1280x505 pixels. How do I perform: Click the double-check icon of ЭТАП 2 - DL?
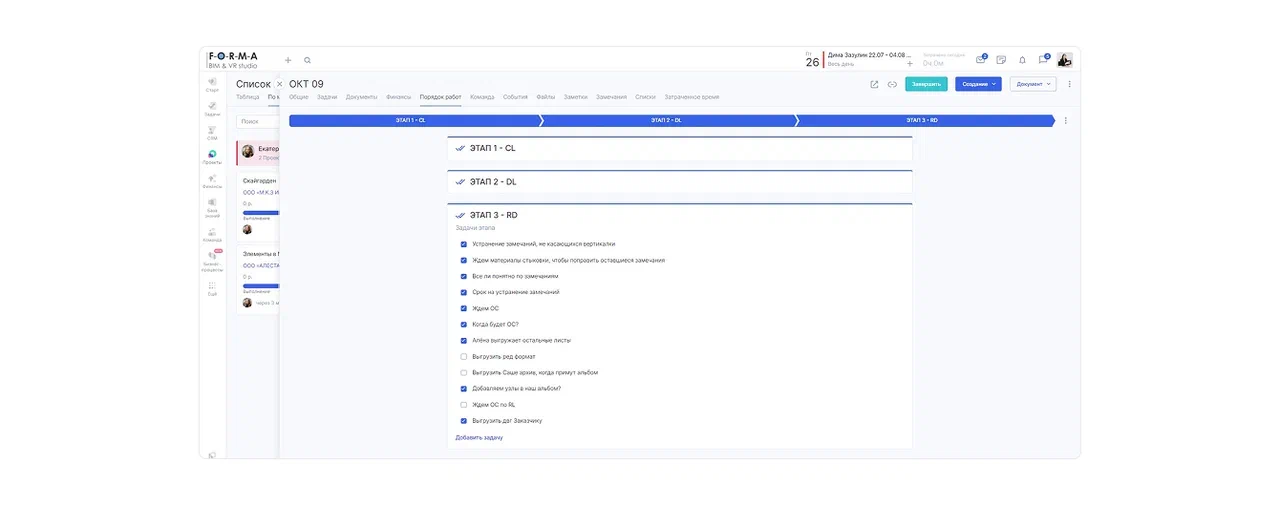(460, 182)
